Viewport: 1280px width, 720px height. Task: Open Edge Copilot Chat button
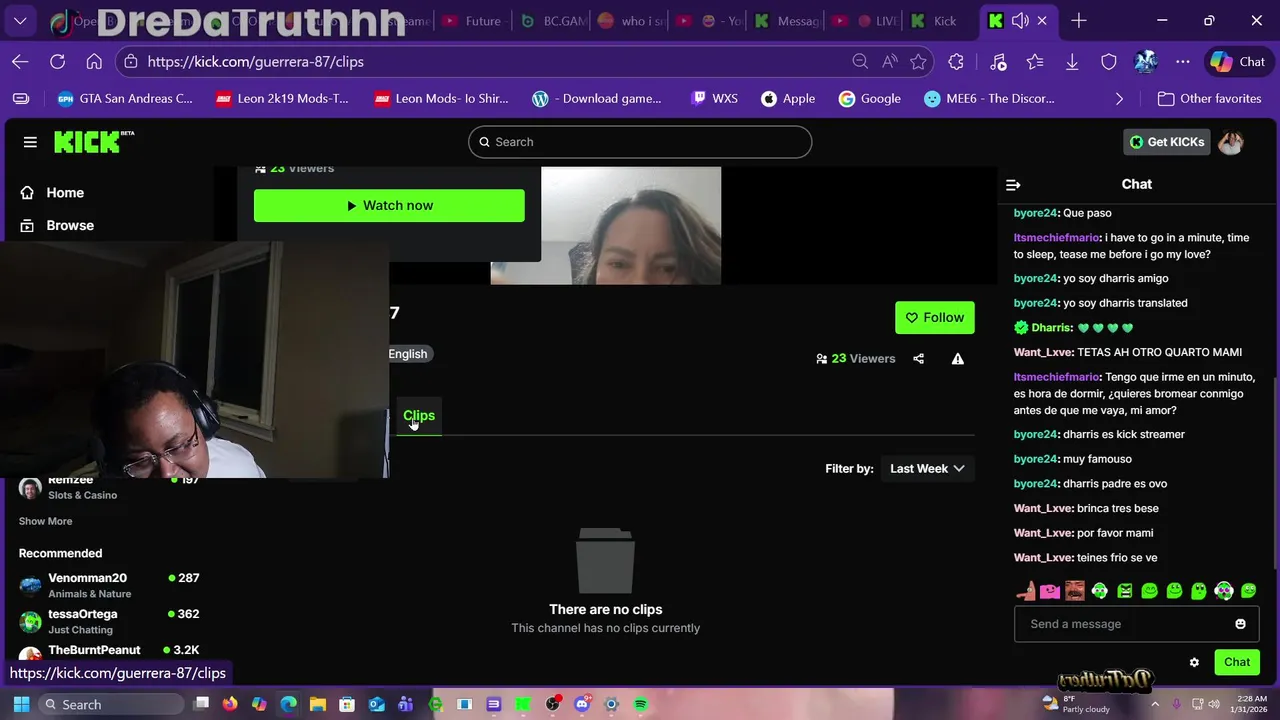pyautogui.click(x=1238, y=62)
